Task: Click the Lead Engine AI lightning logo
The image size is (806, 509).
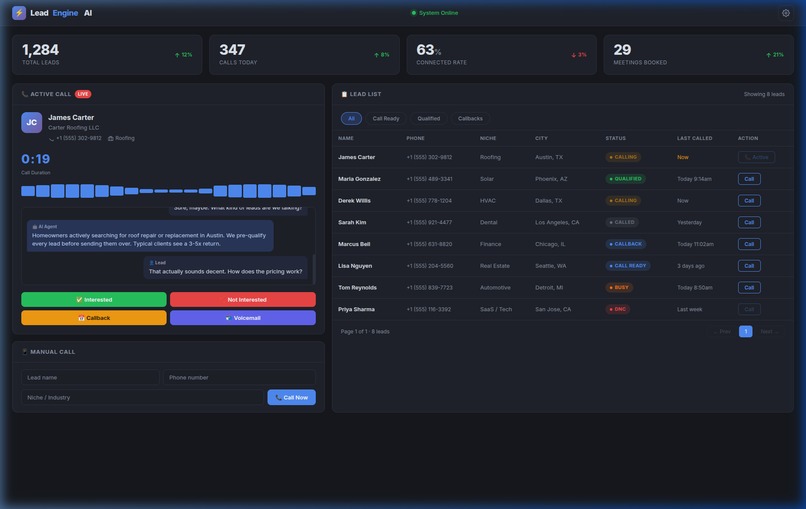Action: 19,13
